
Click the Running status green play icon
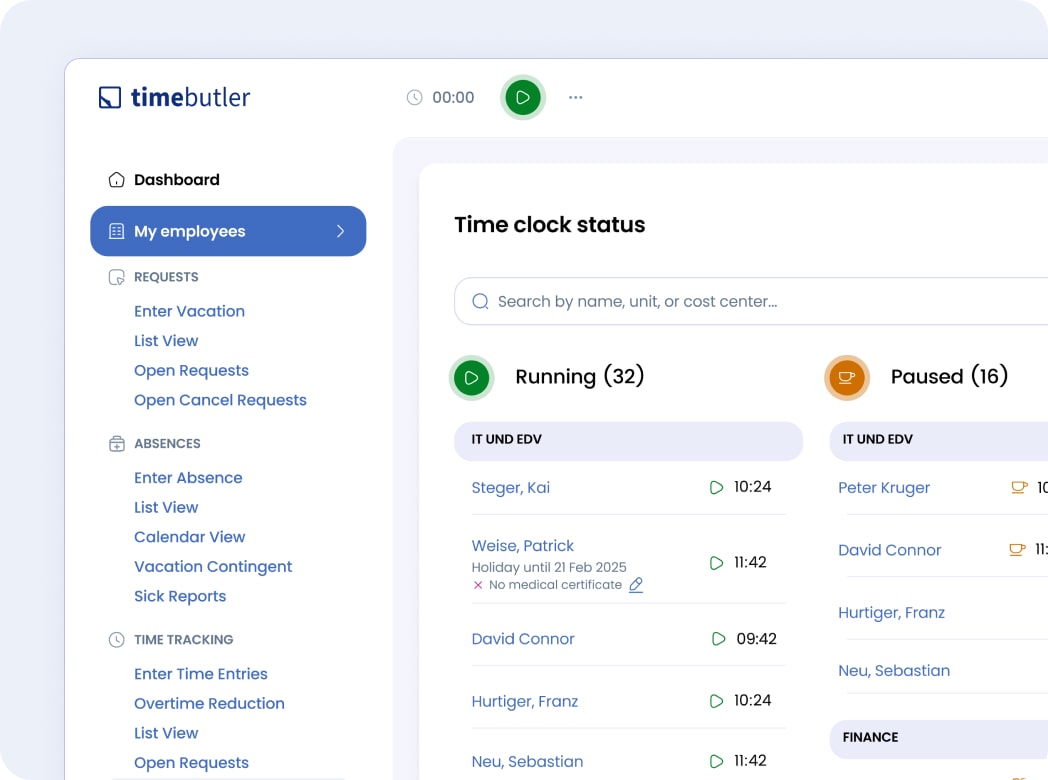(471, 378)
